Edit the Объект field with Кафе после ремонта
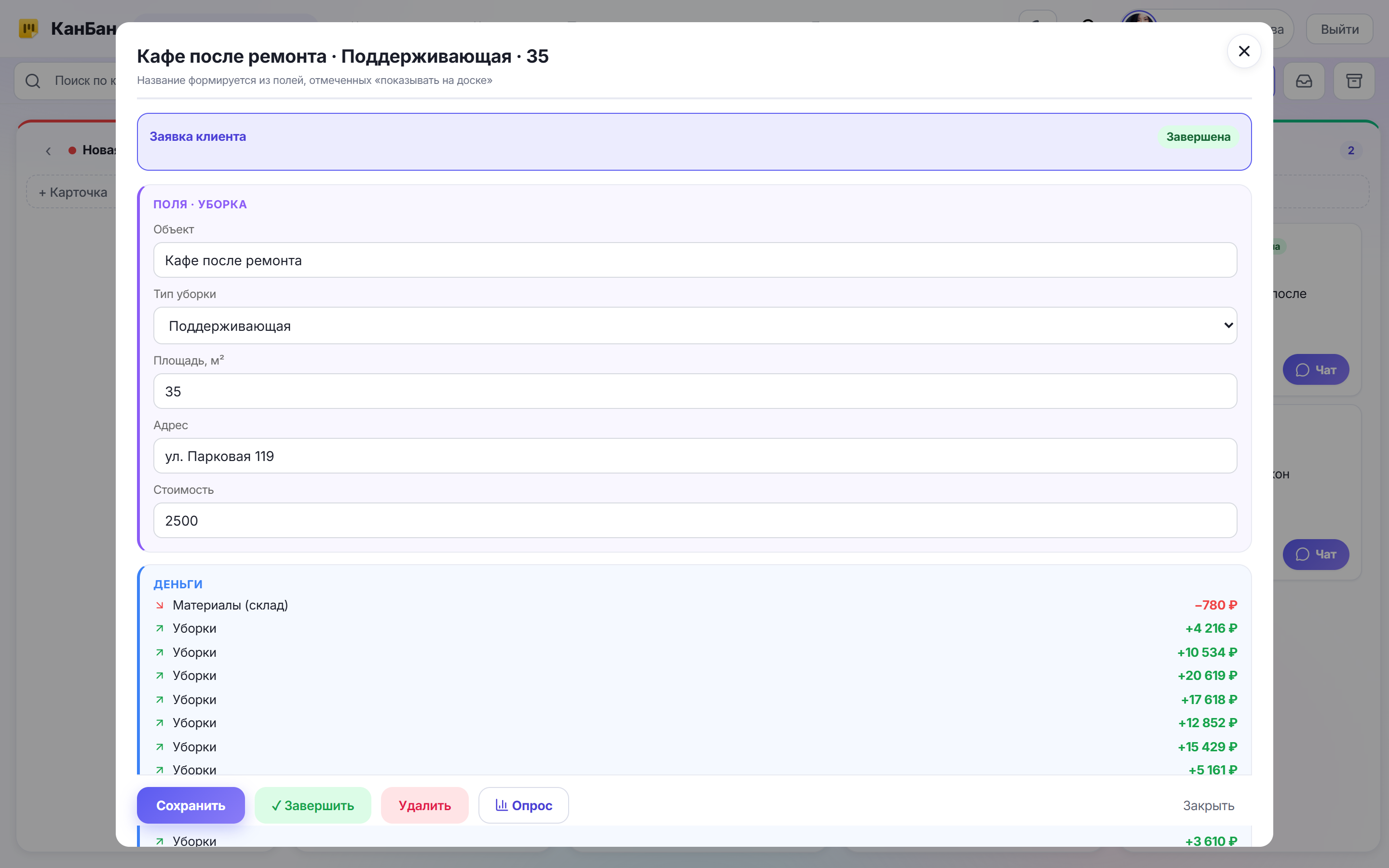The width and height of the screenshot is (1389, 868). tap(694, 260)
